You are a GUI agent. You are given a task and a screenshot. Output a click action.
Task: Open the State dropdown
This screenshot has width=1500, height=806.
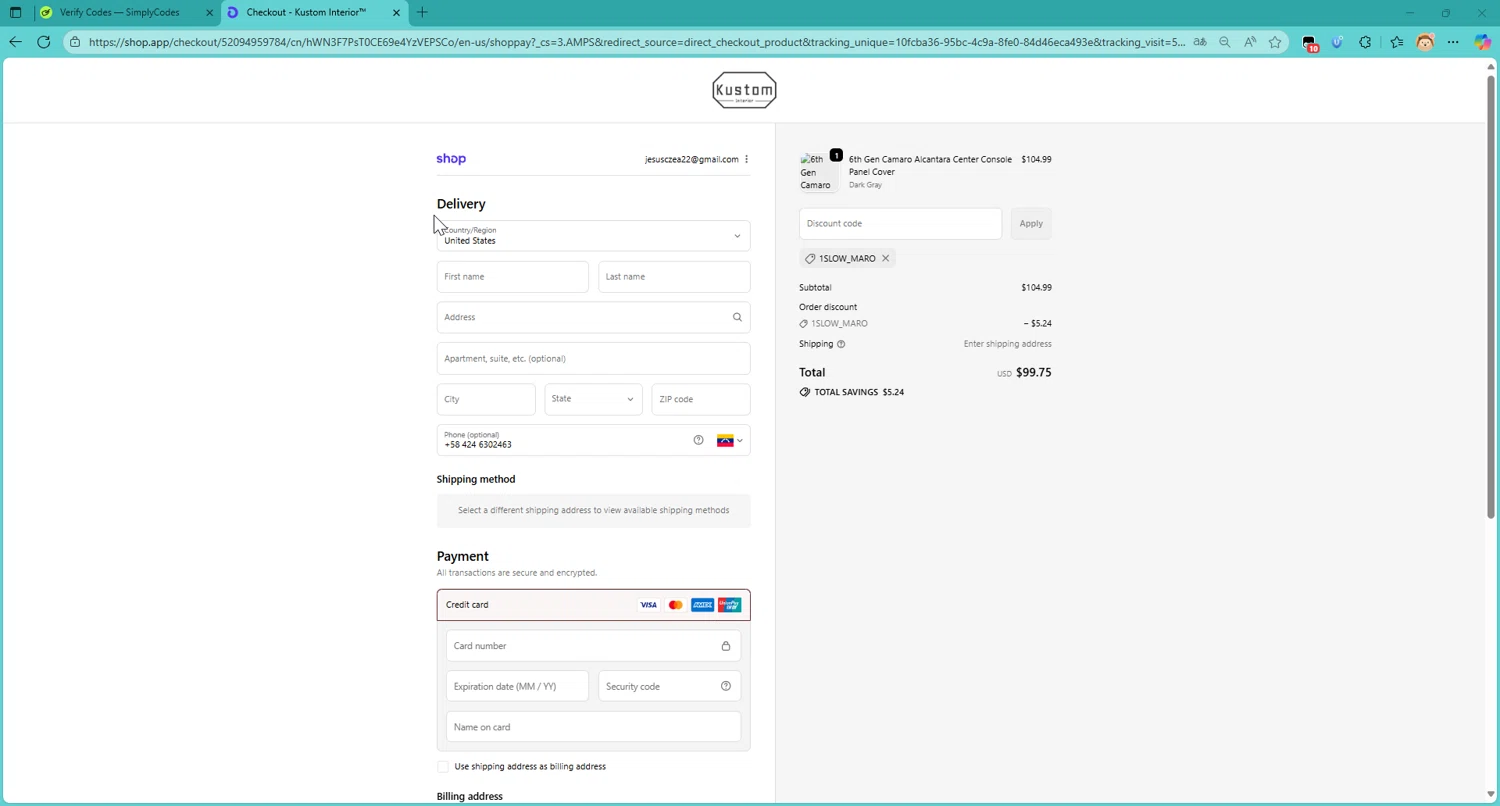593,399
